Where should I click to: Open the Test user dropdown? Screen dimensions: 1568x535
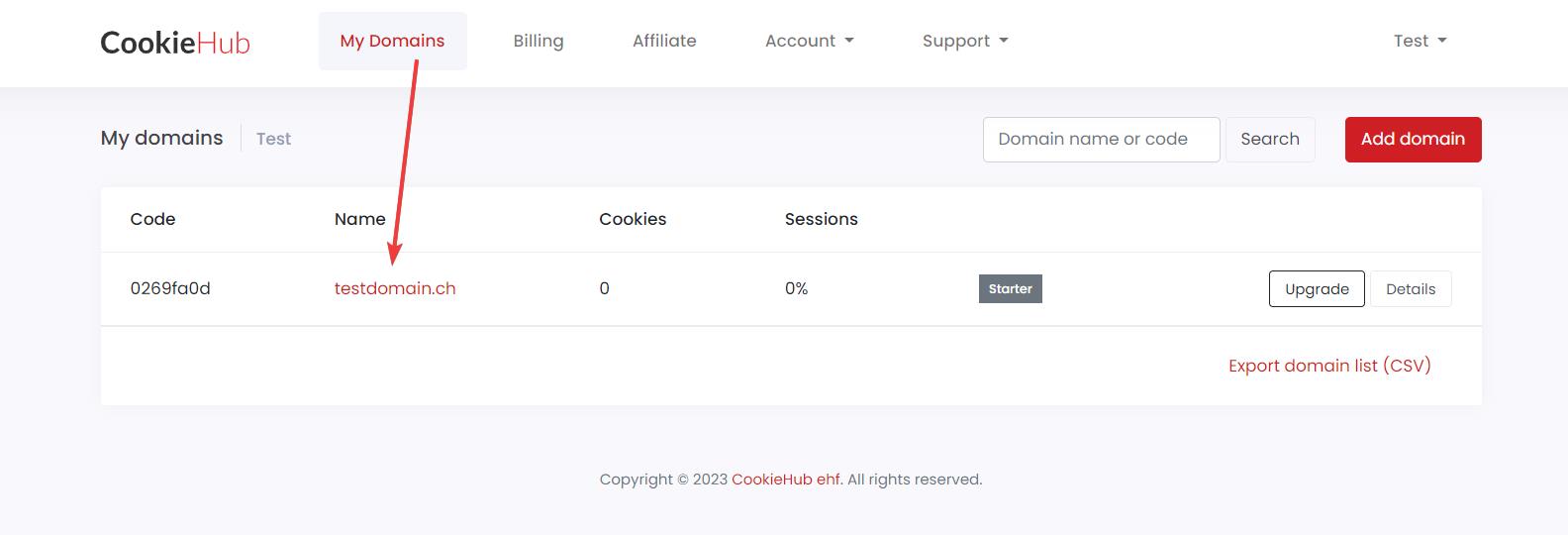1420,41
